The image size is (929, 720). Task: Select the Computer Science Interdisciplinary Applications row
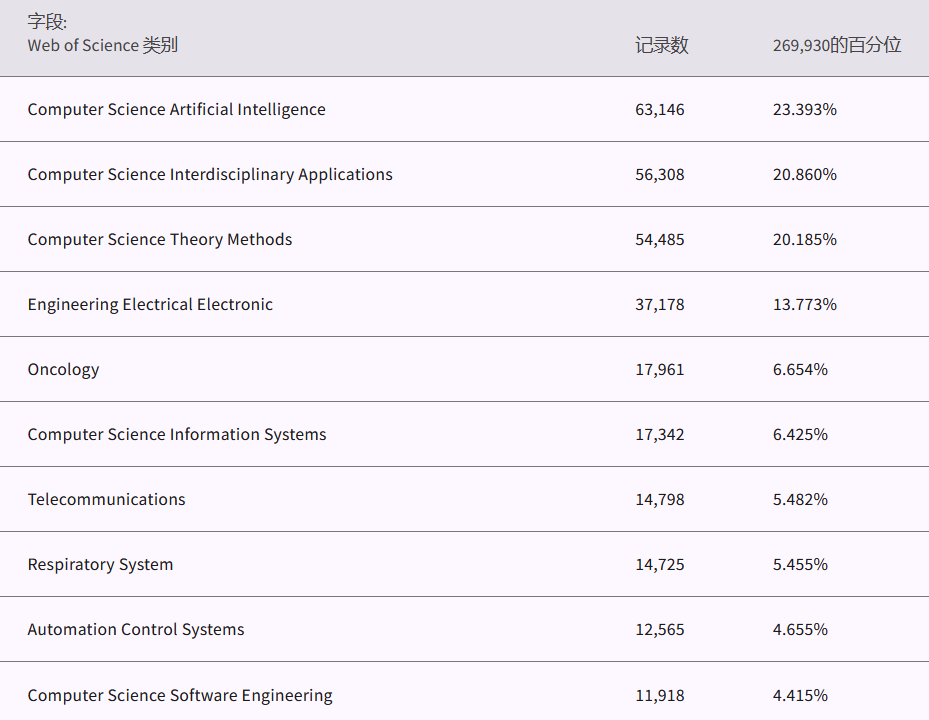(x=210, y=175)
